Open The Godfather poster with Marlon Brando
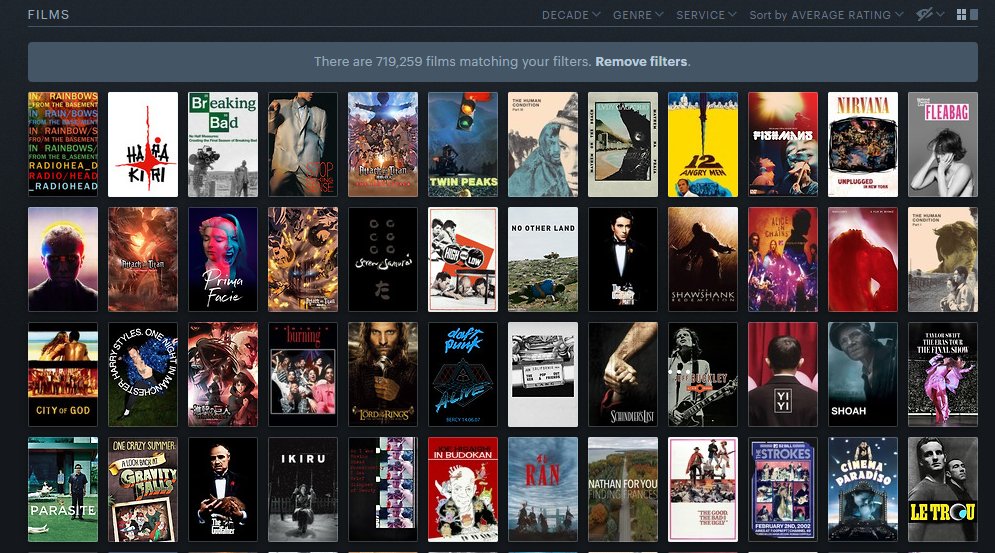 coord(223,489)
